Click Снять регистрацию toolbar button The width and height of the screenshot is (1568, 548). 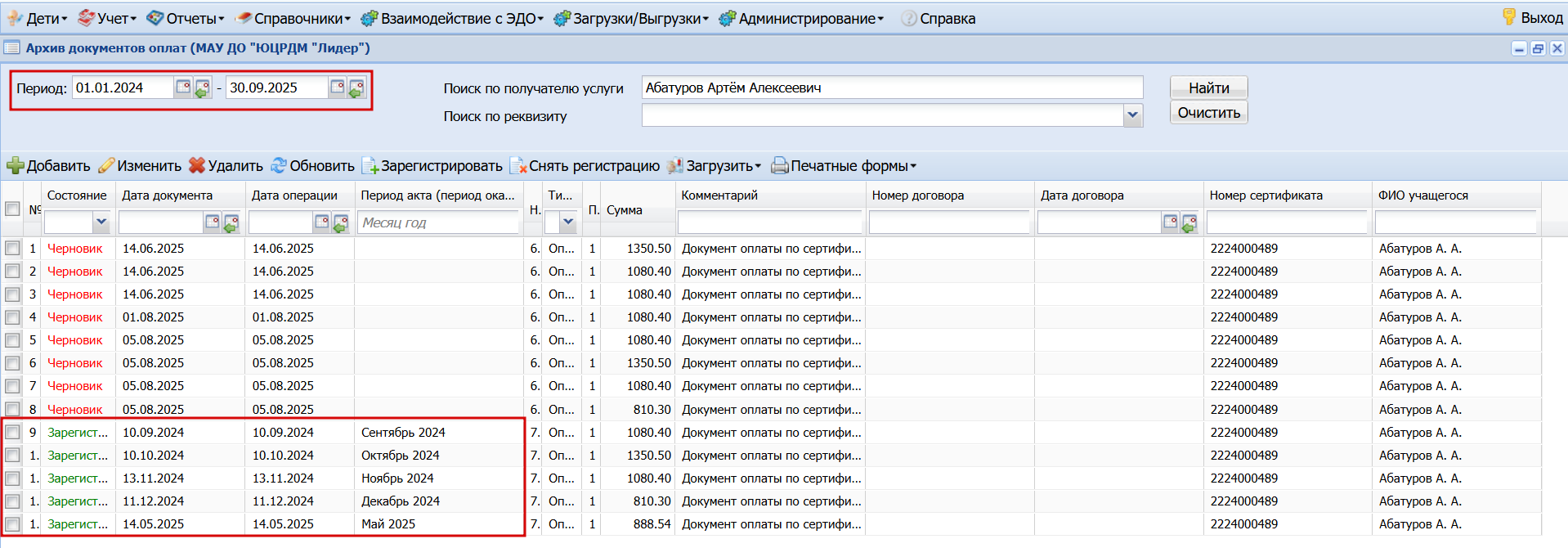(585, 166)
